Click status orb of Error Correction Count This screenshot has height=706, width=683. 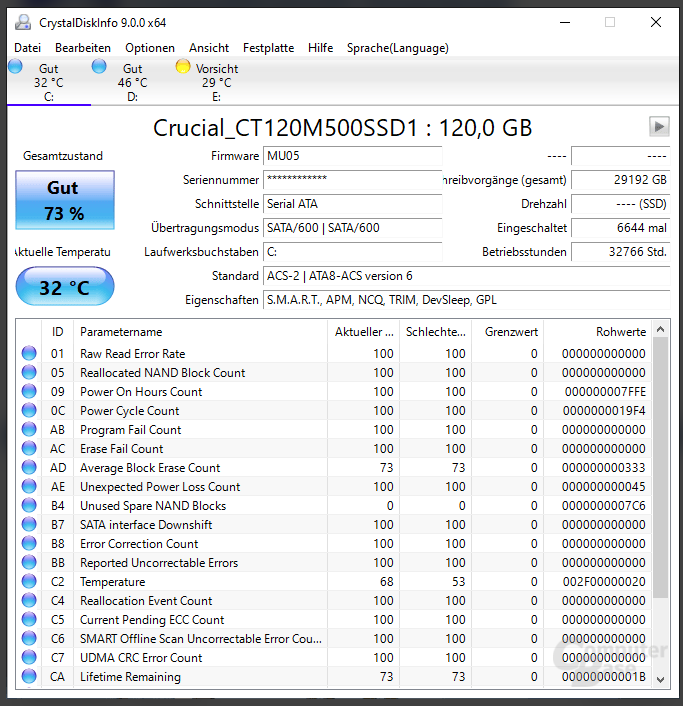(29, 543)
